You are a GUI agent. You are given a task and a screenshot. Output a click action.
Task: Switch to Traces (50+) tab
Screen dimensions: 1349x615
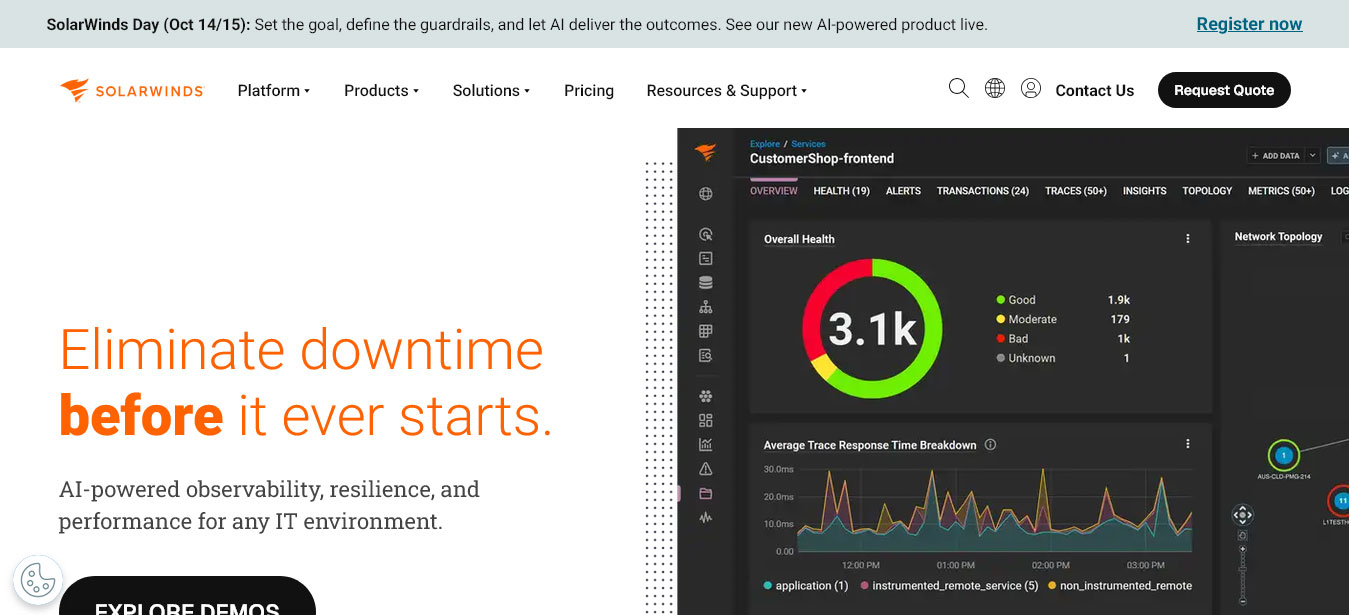coord(1076,191)
